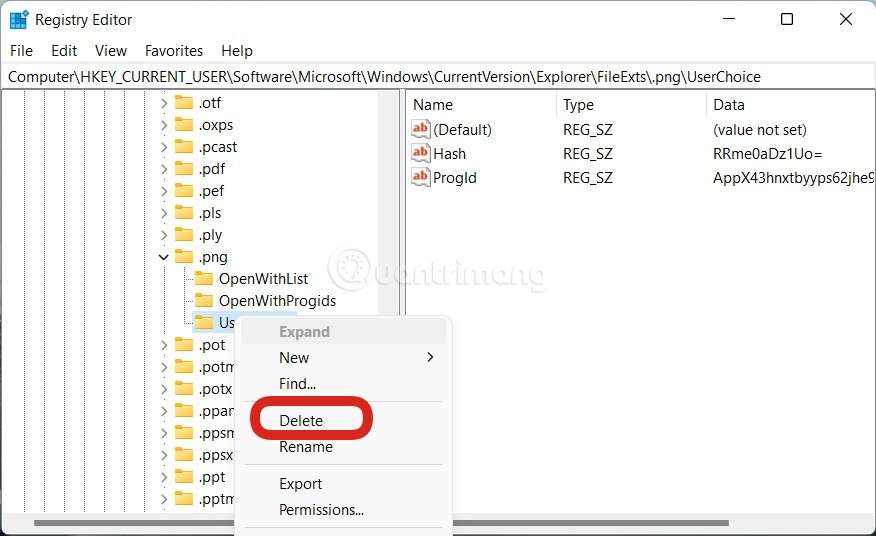The width and height of the screenshot is (876, 536).
Task: Select the .ply folder icon
Action: click(184, 235)
